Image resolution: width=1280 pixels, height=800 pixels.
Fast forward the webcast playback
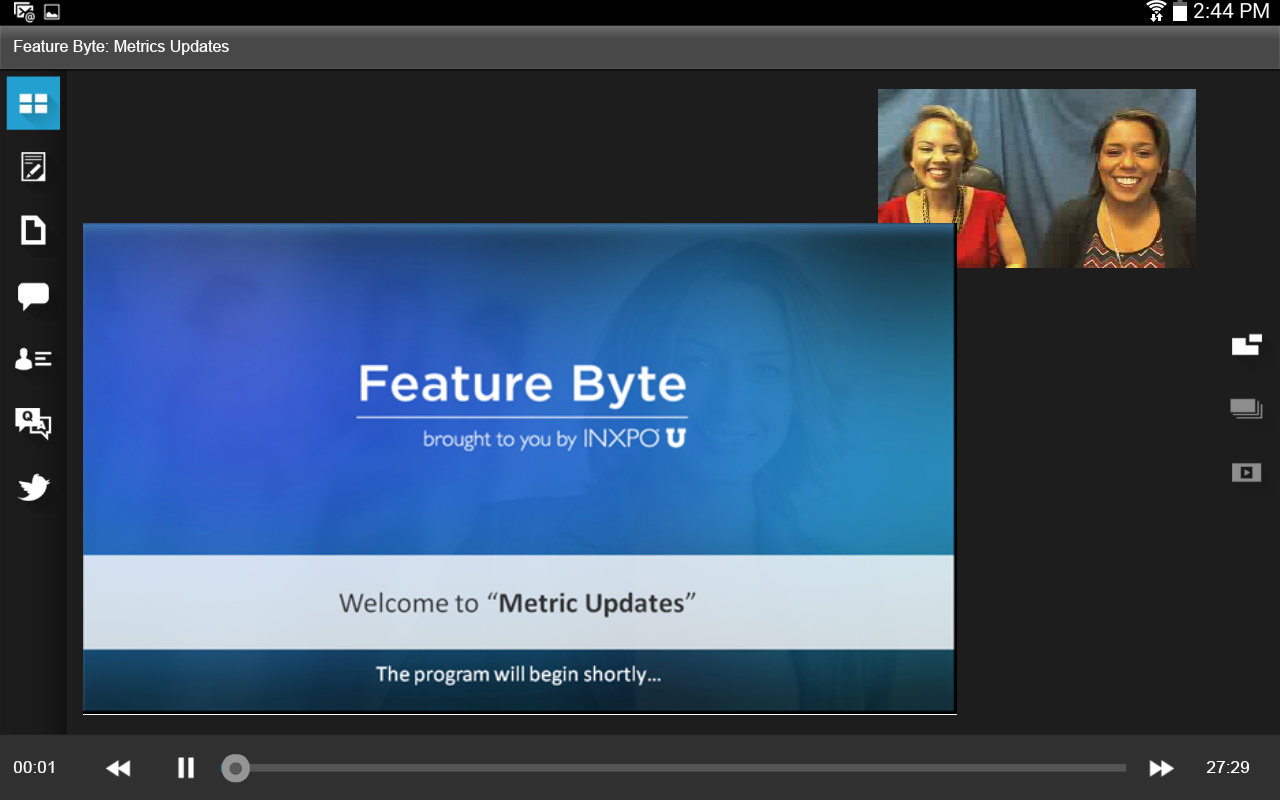pos(1161,768)
